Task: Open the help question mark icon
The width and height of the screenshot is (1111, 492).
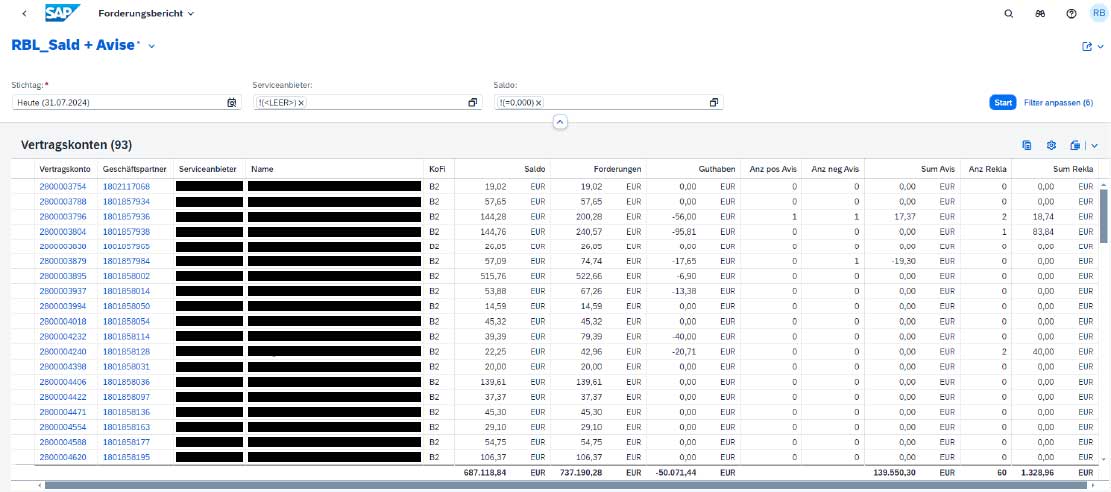Action: coord(1071,14)
